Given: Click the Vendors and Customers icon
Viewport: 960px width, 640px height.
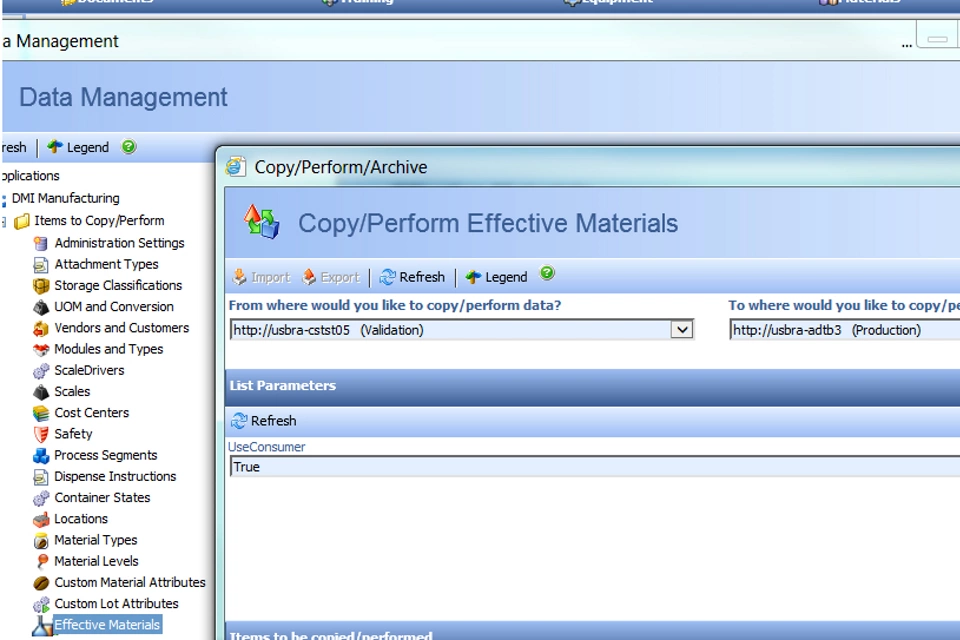Looking at the screenshot, I should point(41,328).
